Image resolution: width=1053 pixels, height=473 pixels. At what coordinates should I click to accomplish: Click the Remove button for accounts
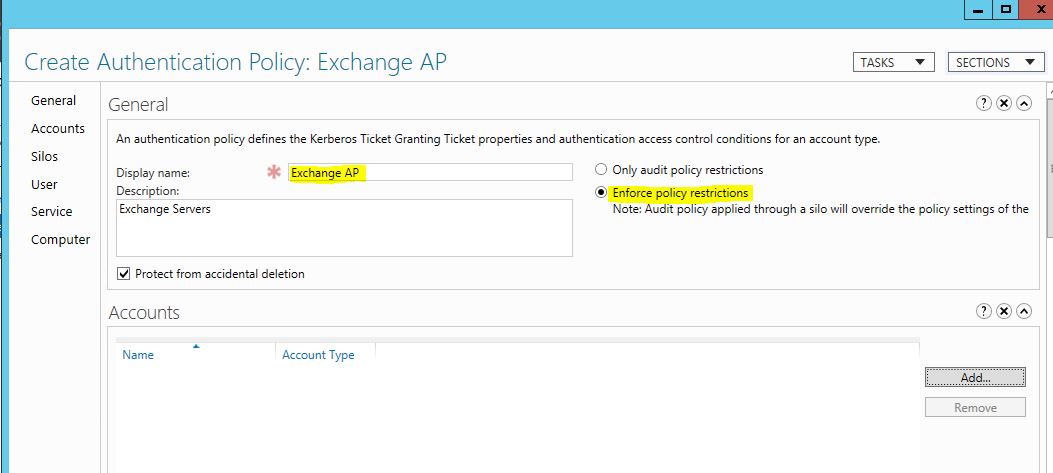975,407
